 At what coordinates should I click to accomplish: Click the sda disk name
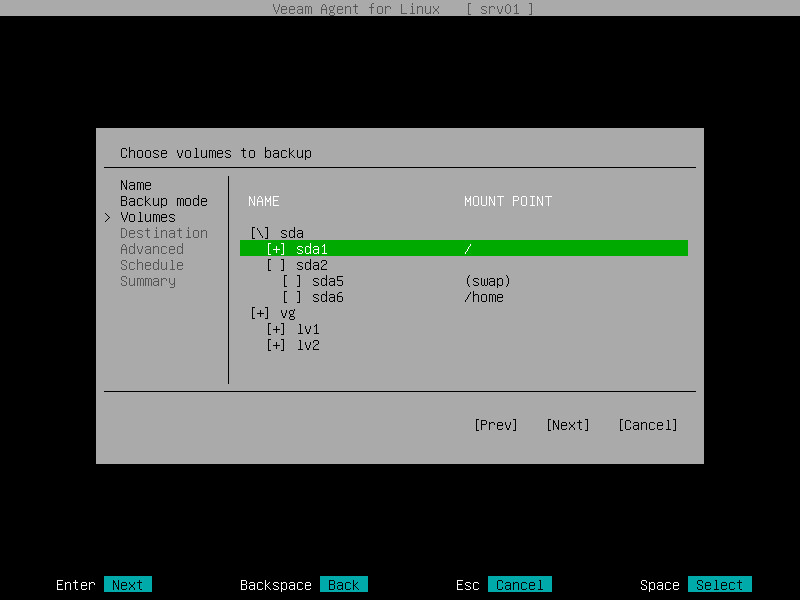tap(292, 233)
